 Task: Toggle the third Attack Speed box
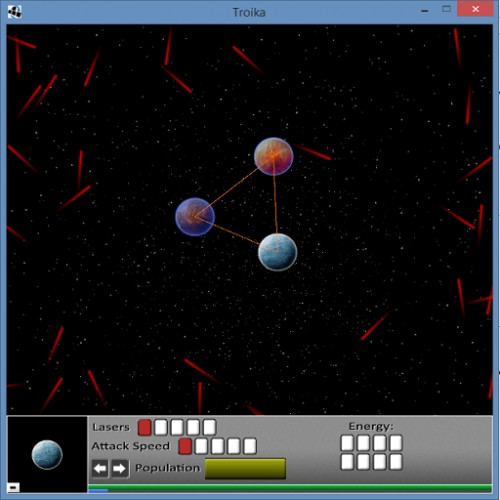(x=217, y=446)
